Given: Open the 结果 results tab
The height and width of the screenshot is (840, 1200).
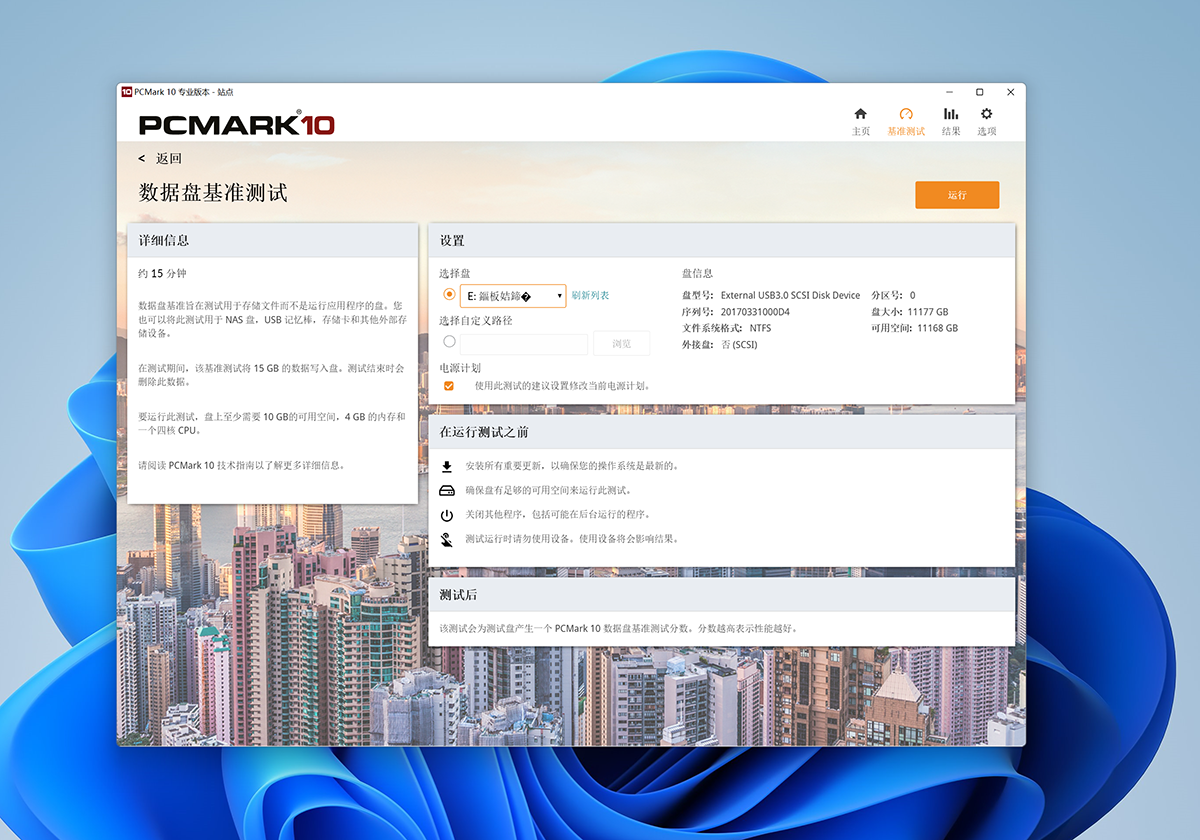Looking at the screenshot, I should coord(951,121).
